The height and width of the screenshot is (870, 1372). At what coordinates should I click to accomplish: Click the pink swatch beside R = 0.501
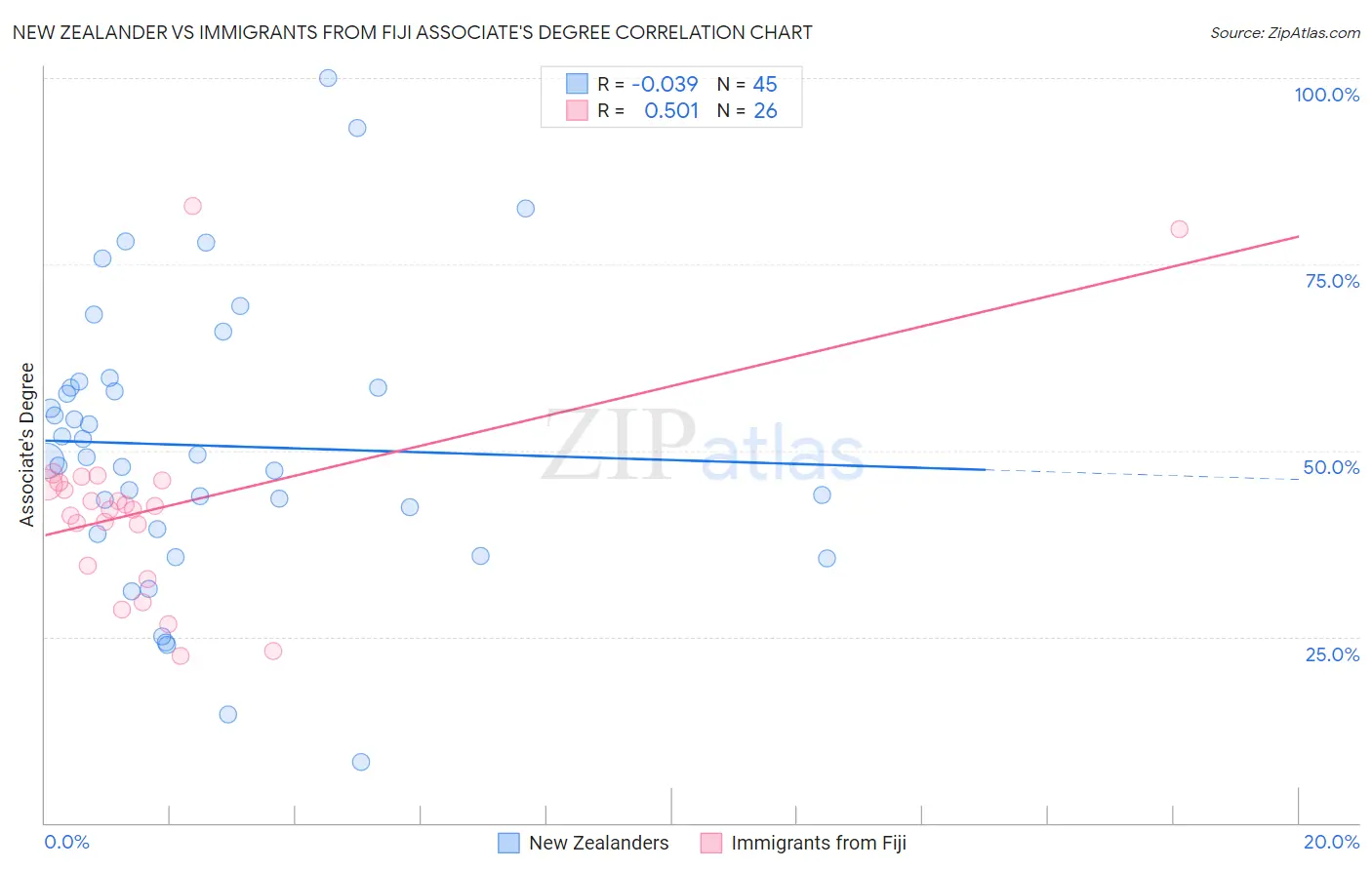[x=577, y=110]
